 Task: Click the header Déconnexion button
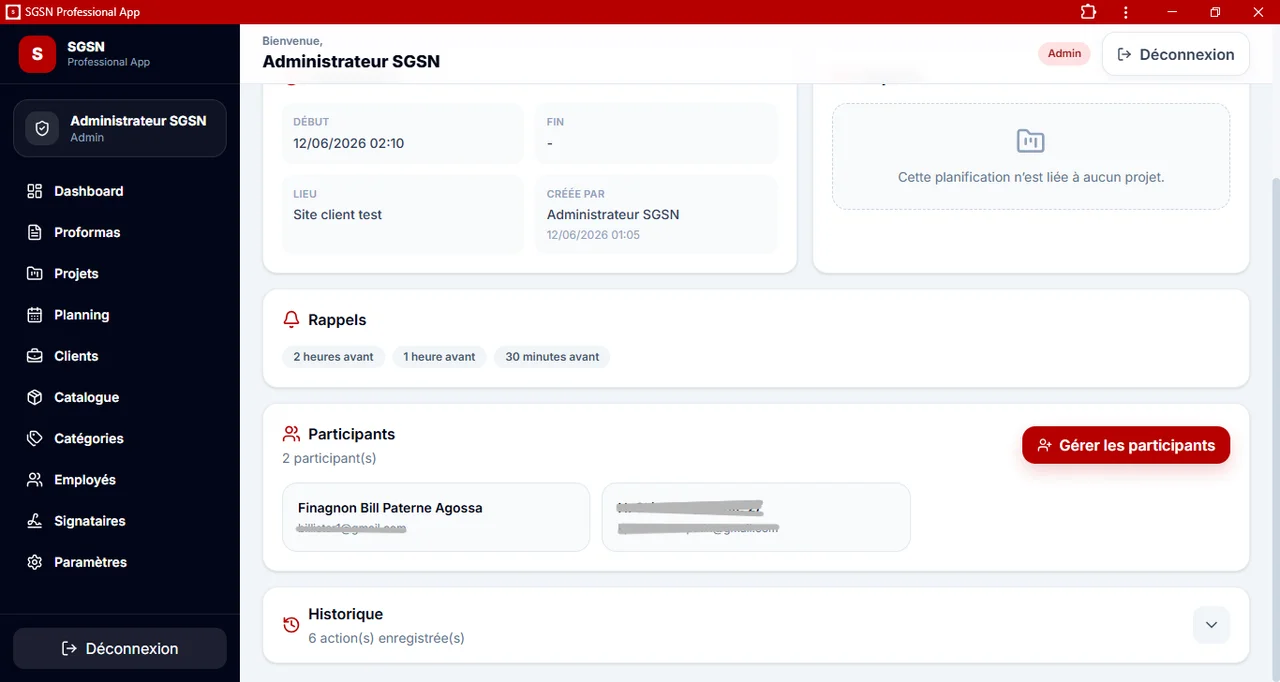[1176, 54]
